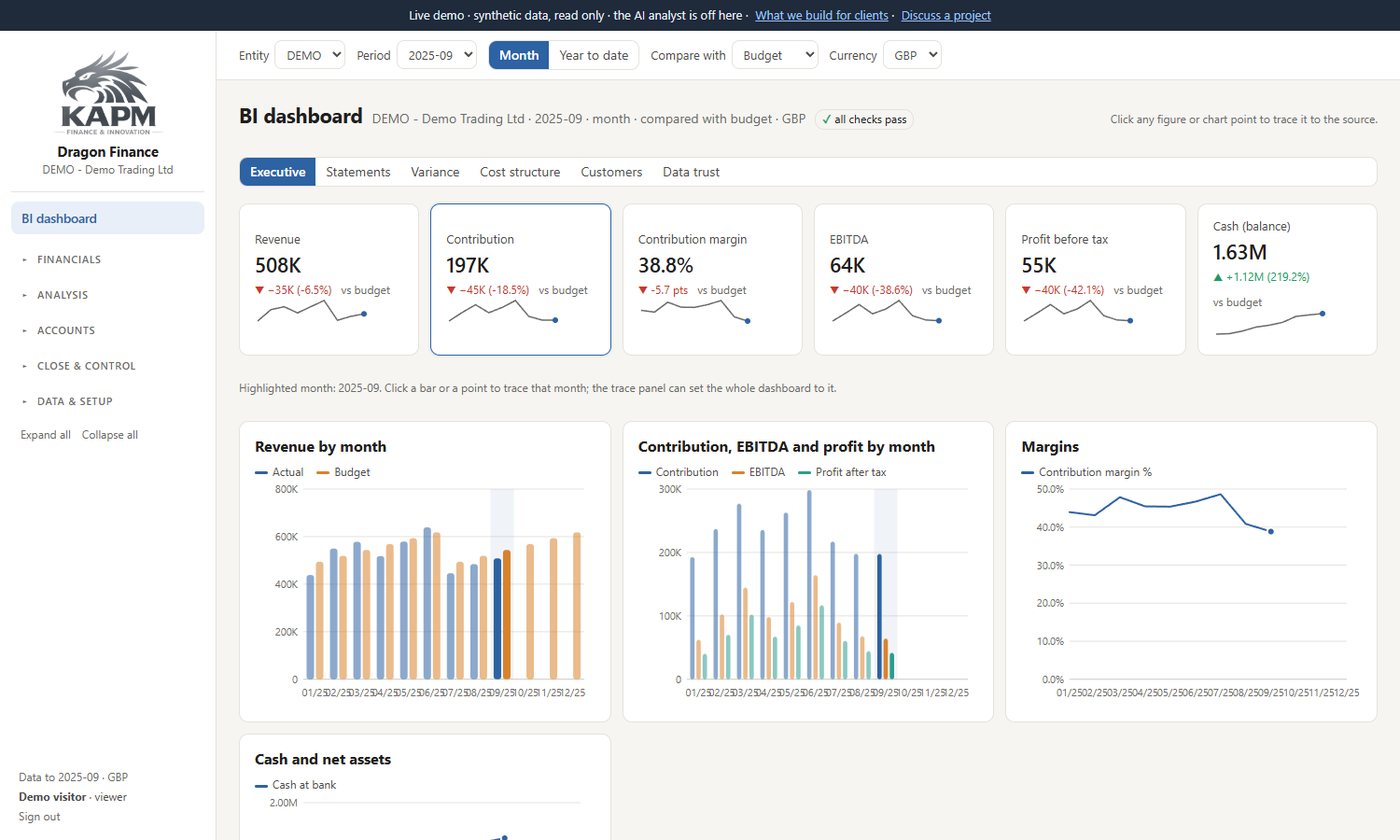Click the Actual legend entry in Revenue by month

point(279,472)
